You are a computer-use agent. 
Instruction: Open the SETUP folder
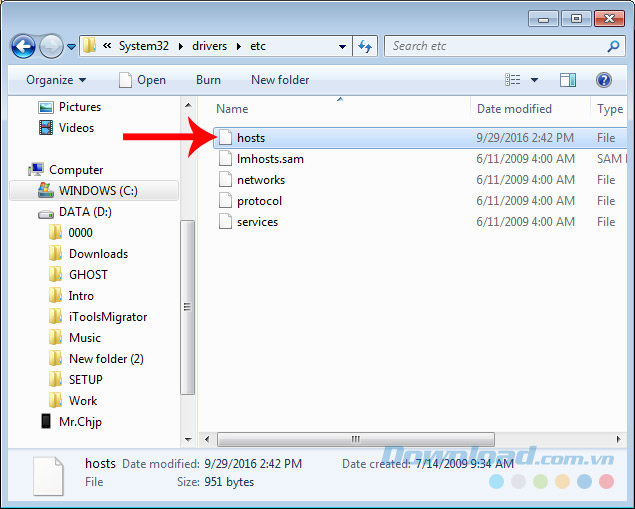(76, 380)
